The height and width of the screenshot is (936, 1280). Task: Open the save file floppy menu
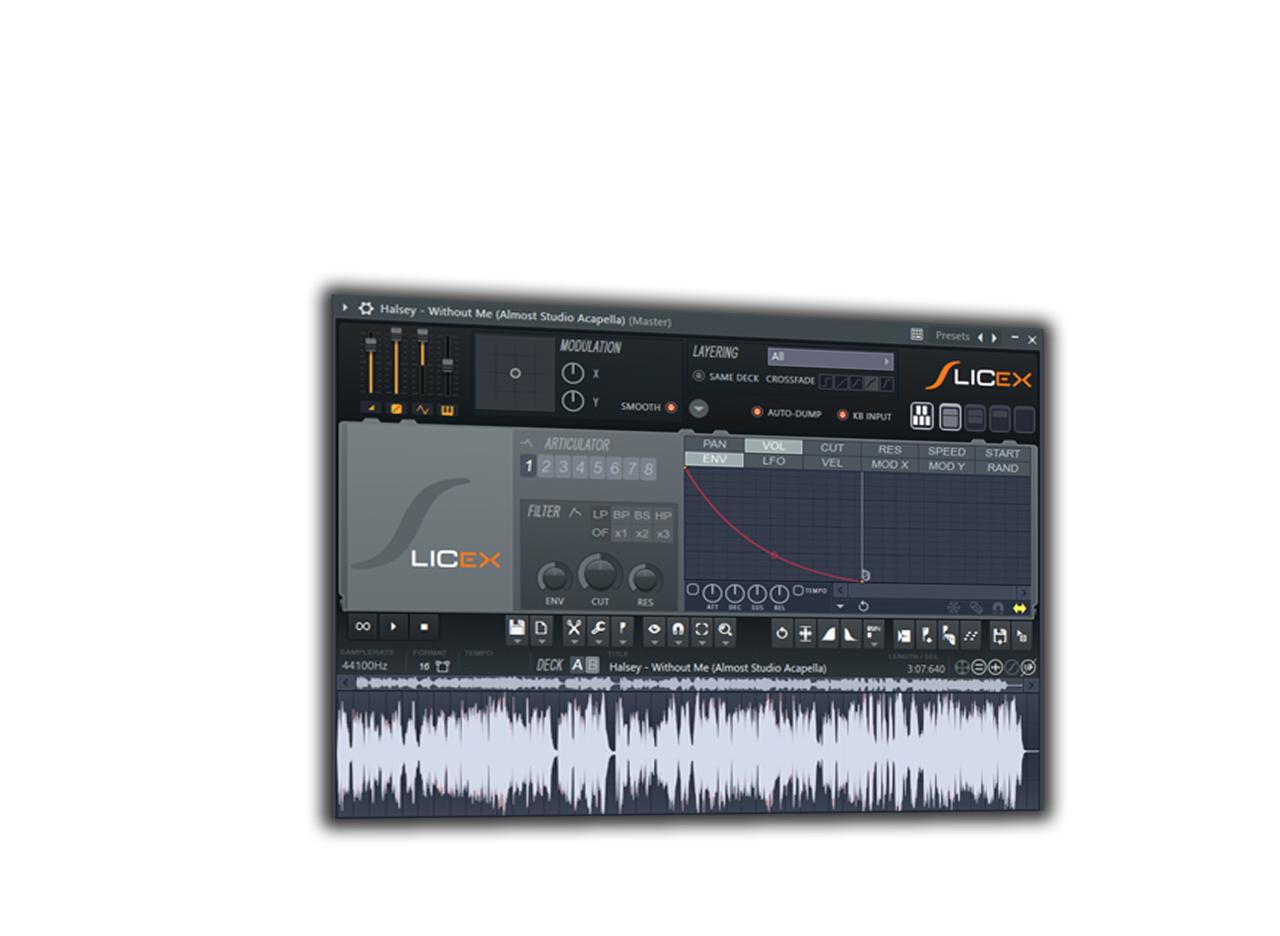516,631
